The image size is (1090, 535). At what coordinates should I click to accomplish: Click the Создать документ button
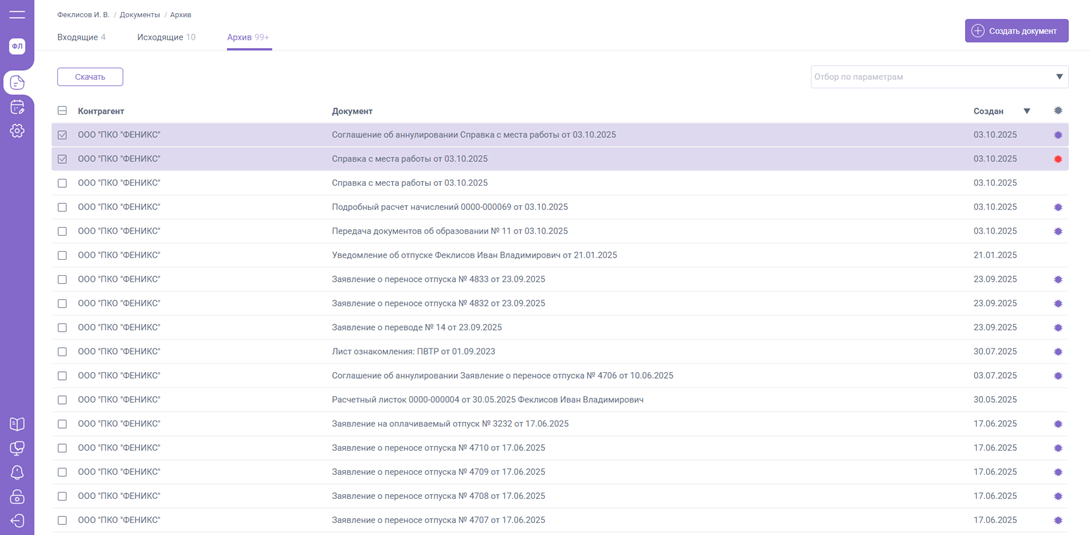1016,31
